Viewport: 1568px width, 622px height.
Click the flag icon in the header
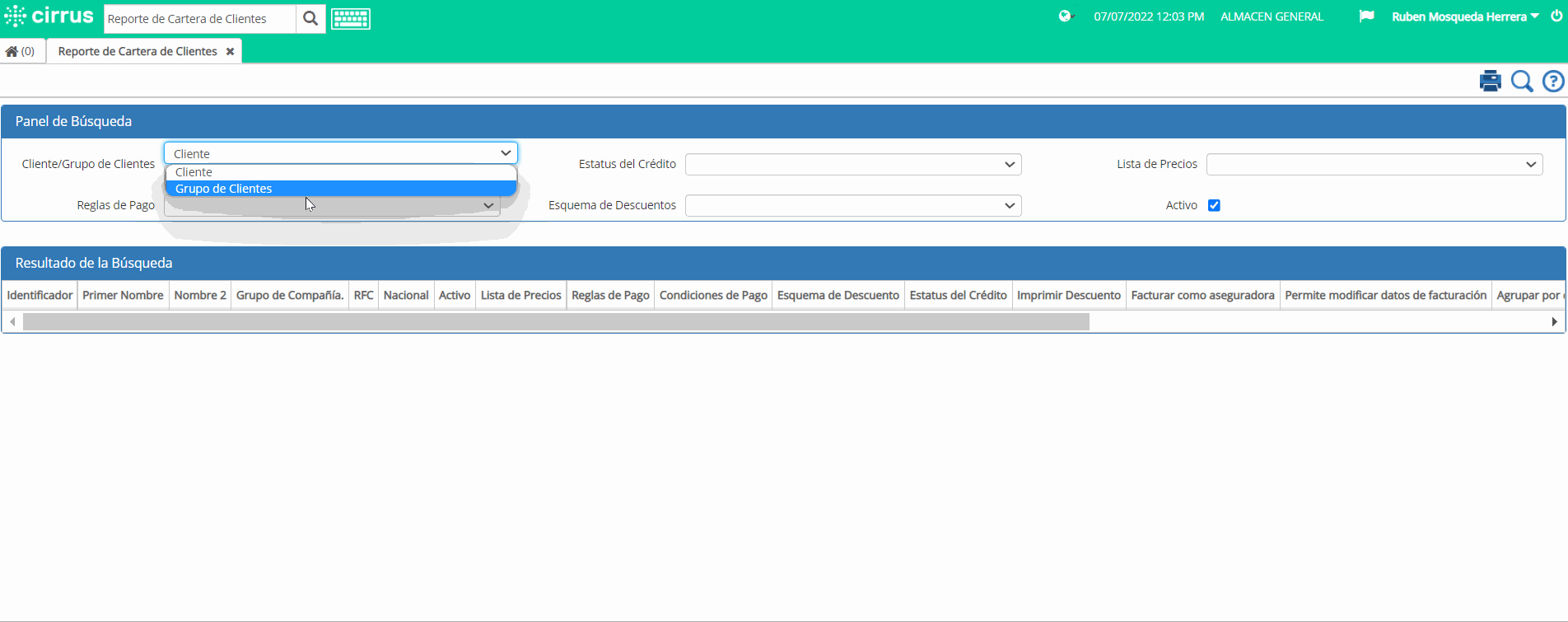(1366, 16)
